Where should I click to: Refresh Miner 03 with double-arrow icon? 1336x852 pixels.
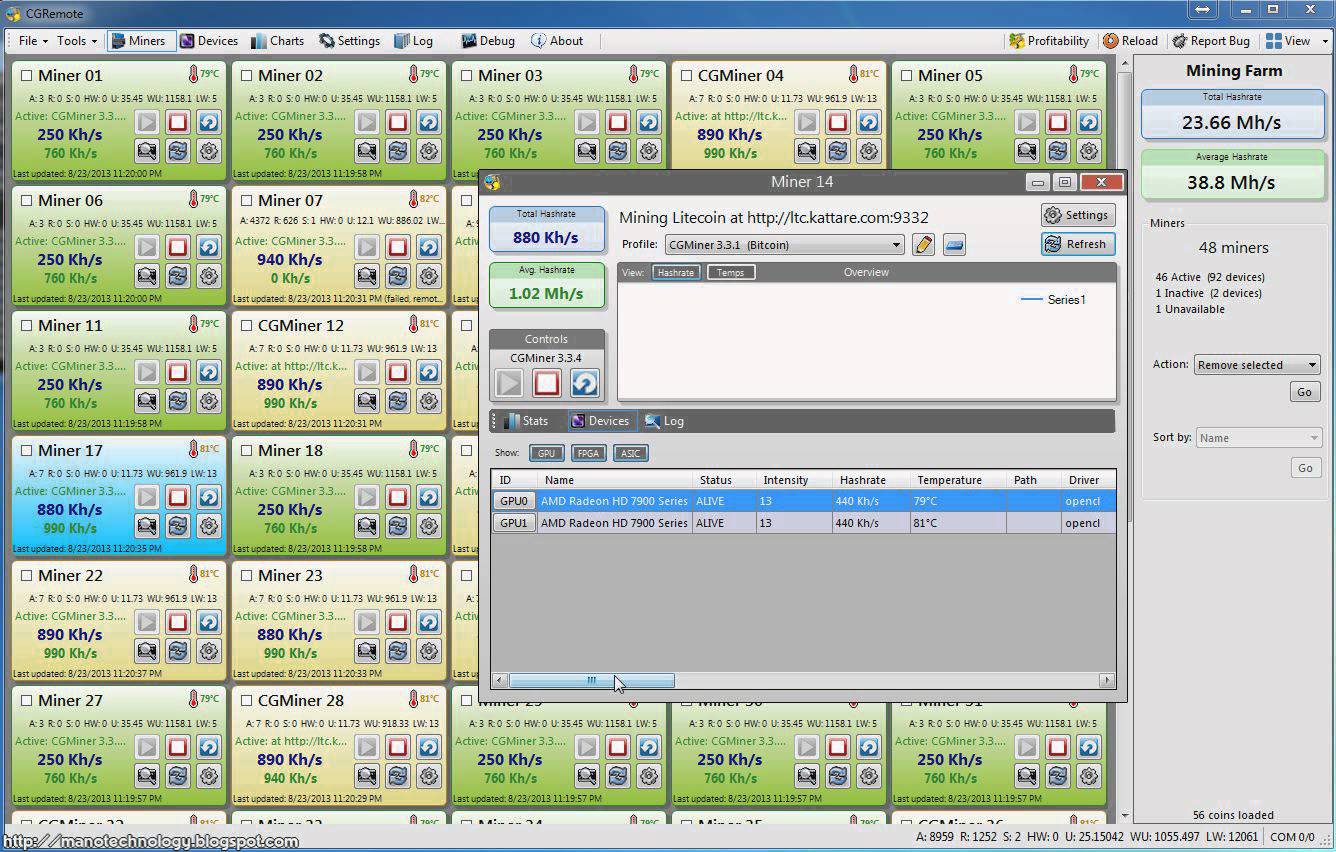click(x=618, y=152)
